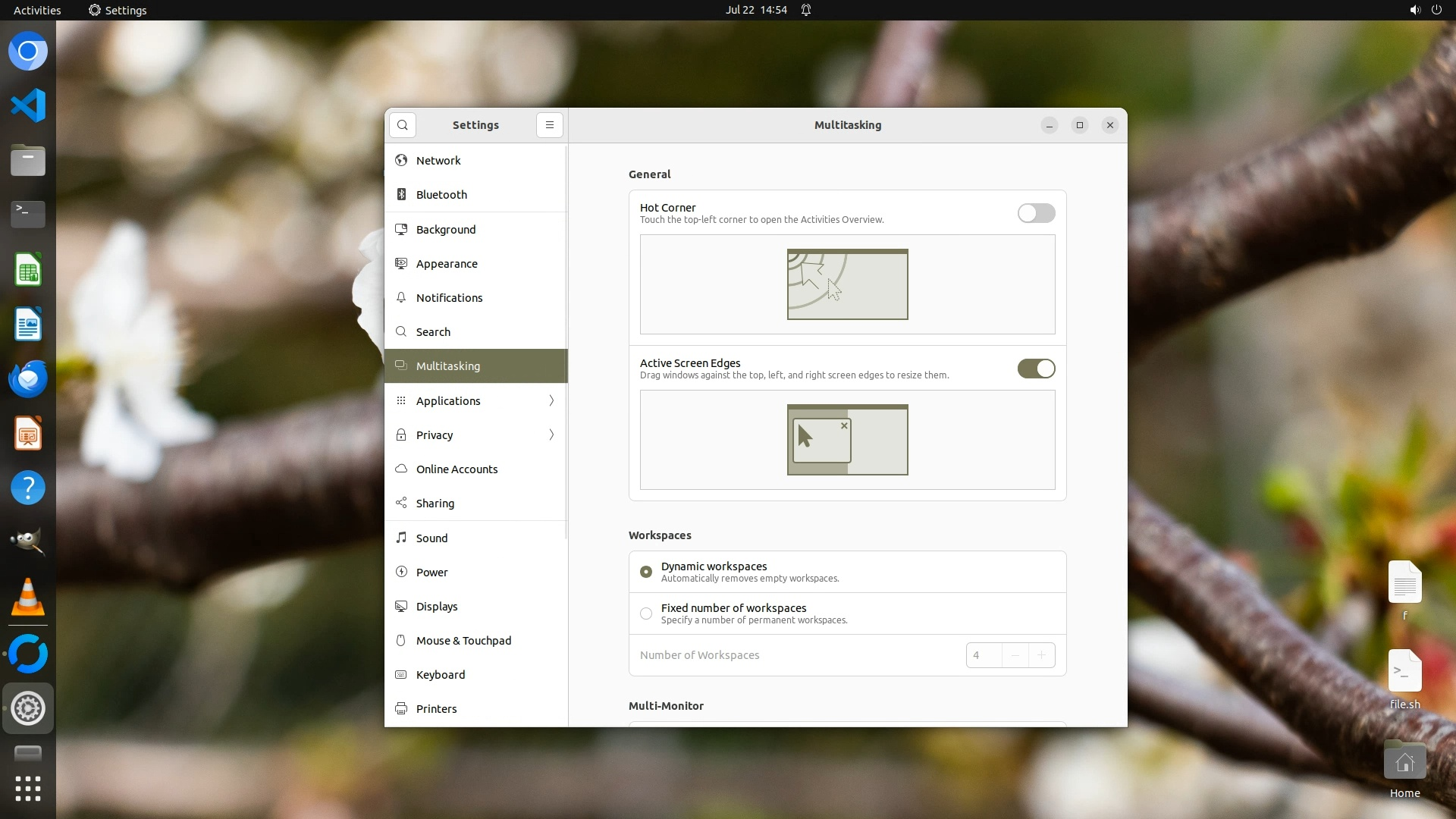This screenshot has height=819, width=1456.
Task: Click the Activities button
Action: pos(37,10)
